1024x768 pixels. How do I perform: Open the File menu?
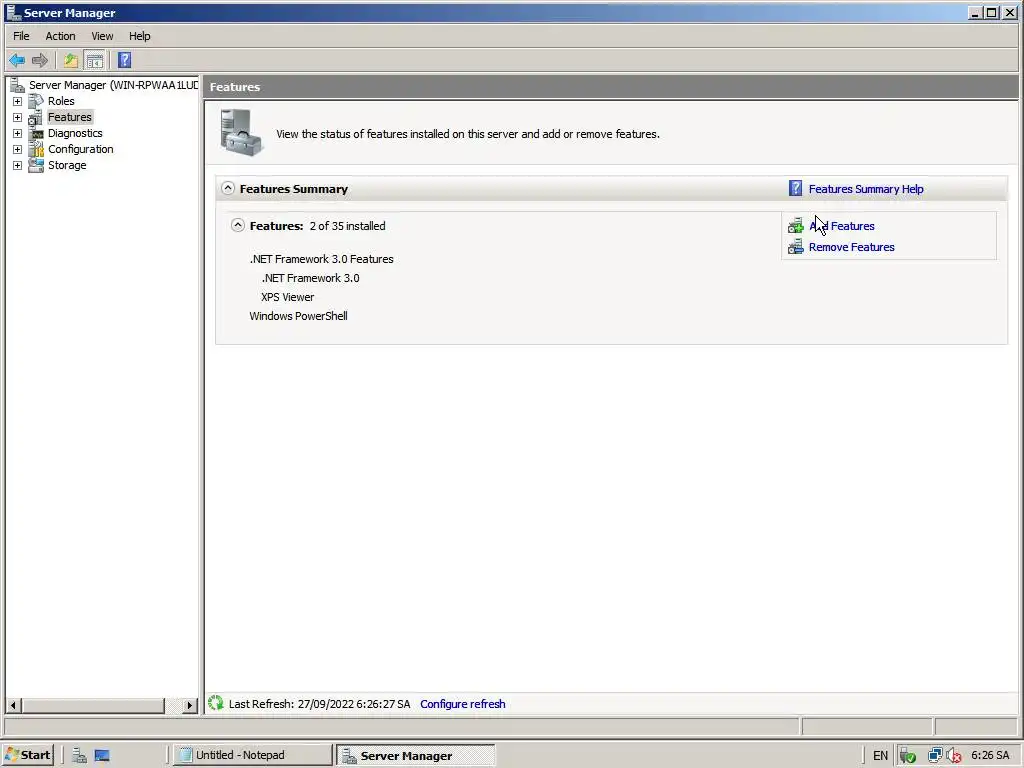point(22,36)
